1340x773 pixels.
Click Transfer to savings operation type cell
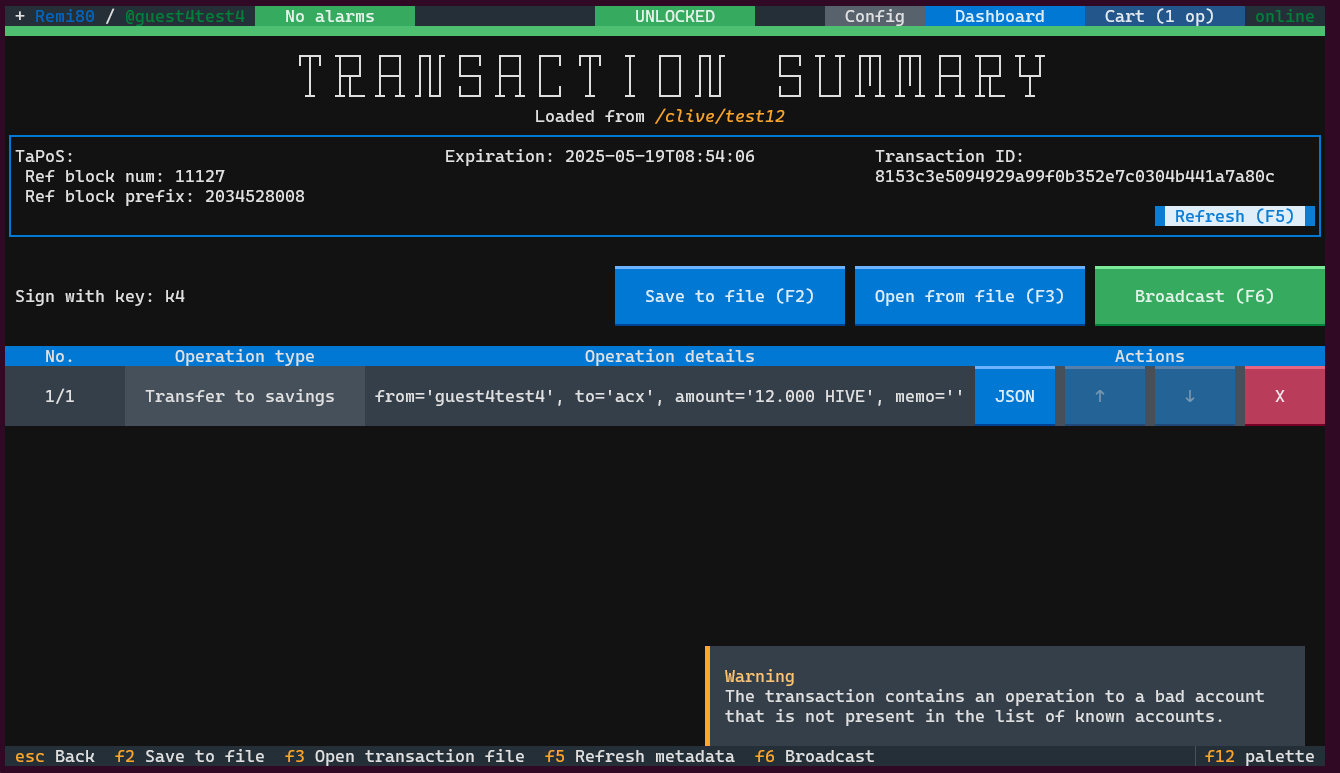[245, 396]
